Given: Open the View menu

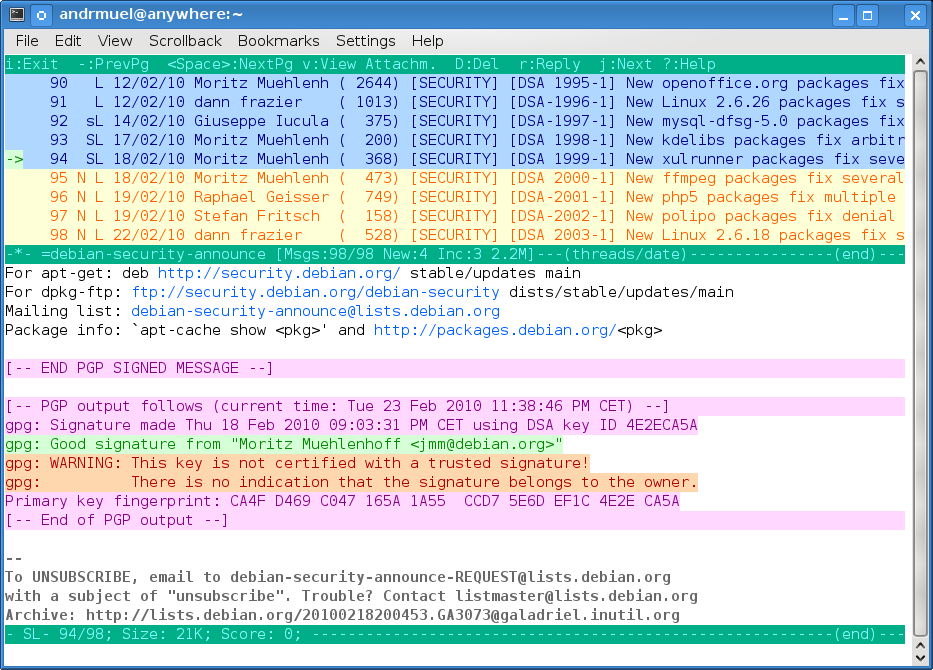Looking at the screenshot, I should [x=115, y=40].
